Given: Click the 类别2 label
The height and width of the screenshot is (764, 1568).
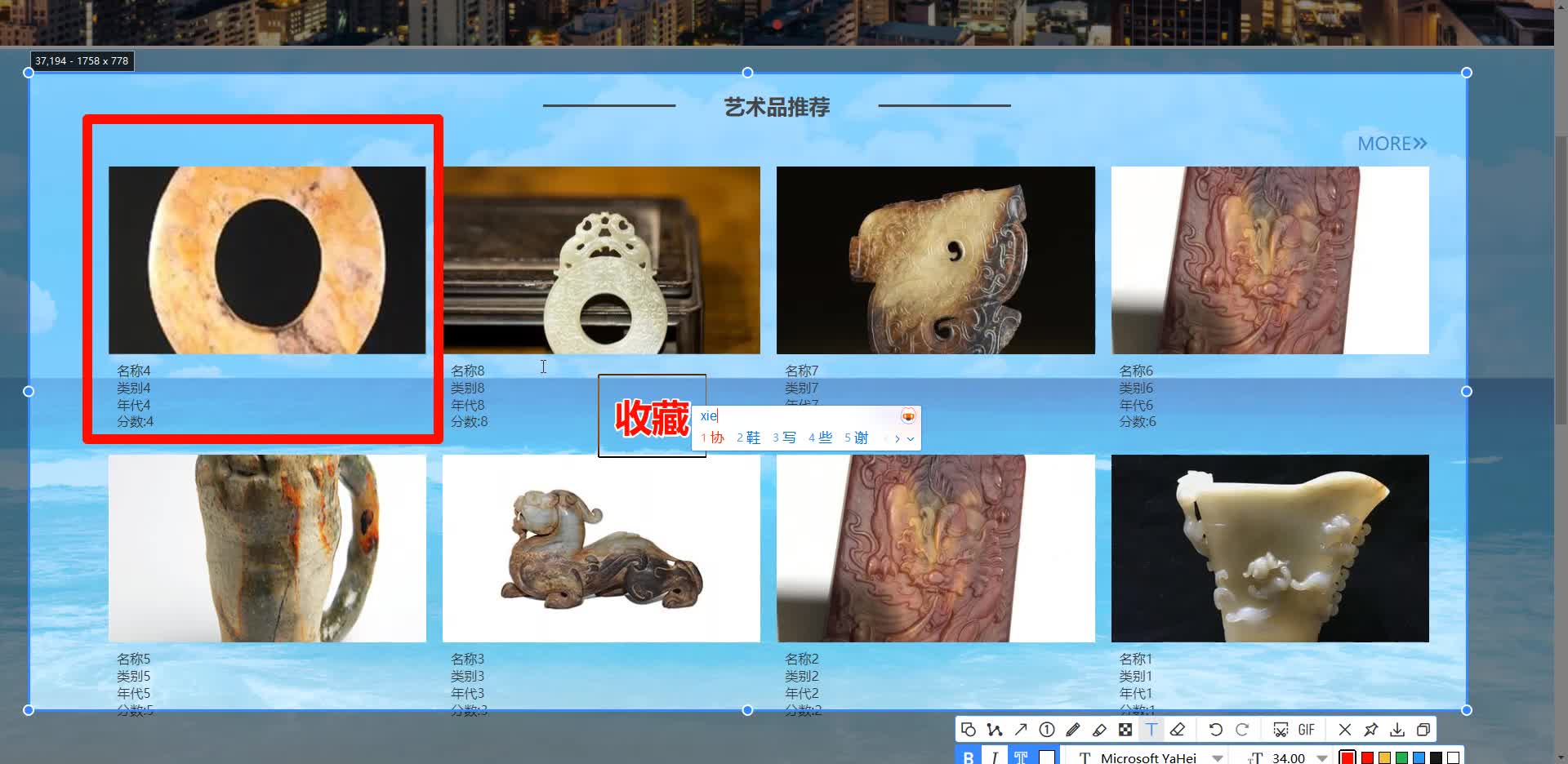Looking at the screenshot, I should coord(802,676).
